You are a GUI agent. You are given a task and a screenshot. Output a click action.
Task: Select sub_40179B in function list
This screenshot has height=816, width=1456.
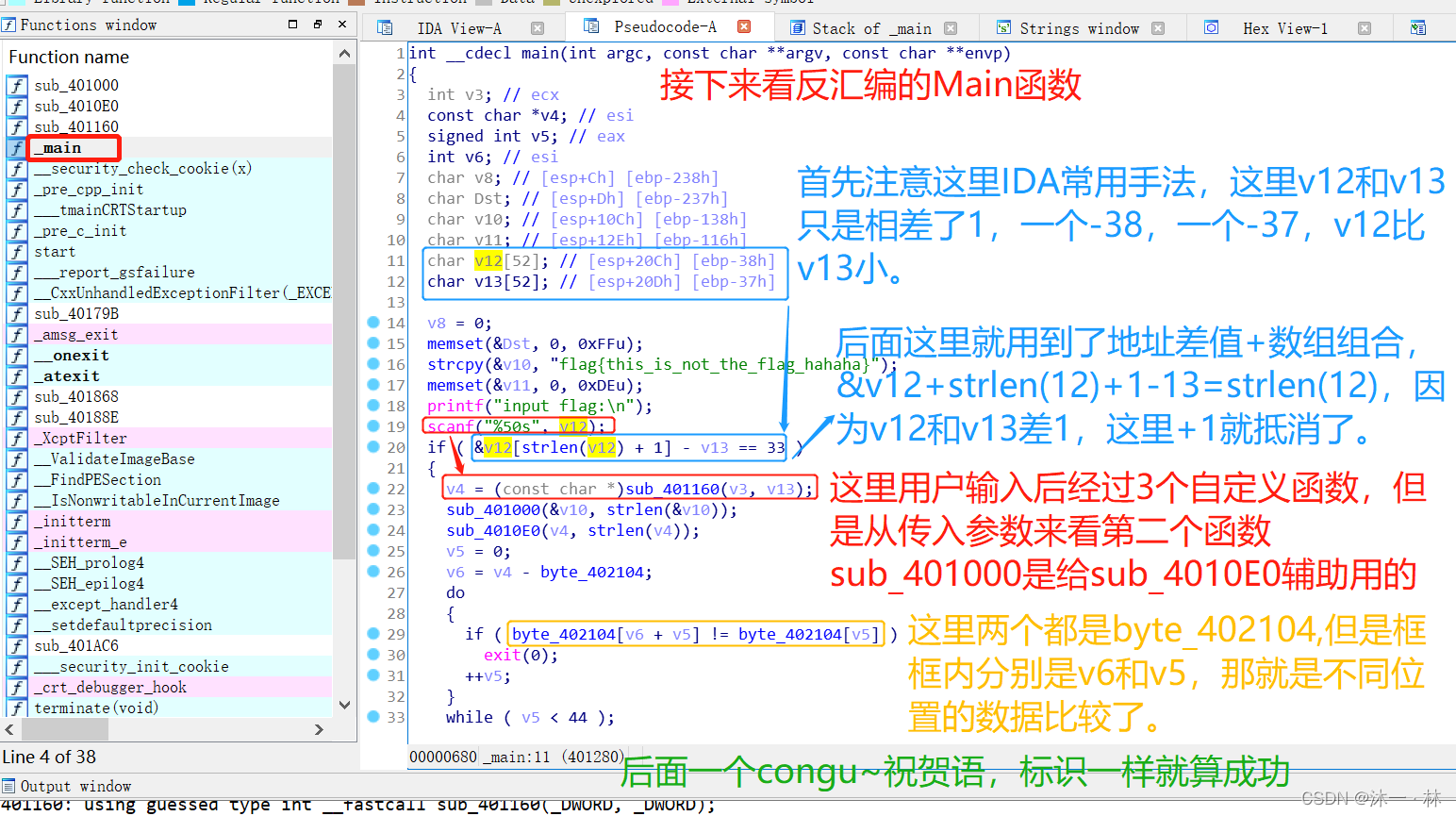(168, 314)
